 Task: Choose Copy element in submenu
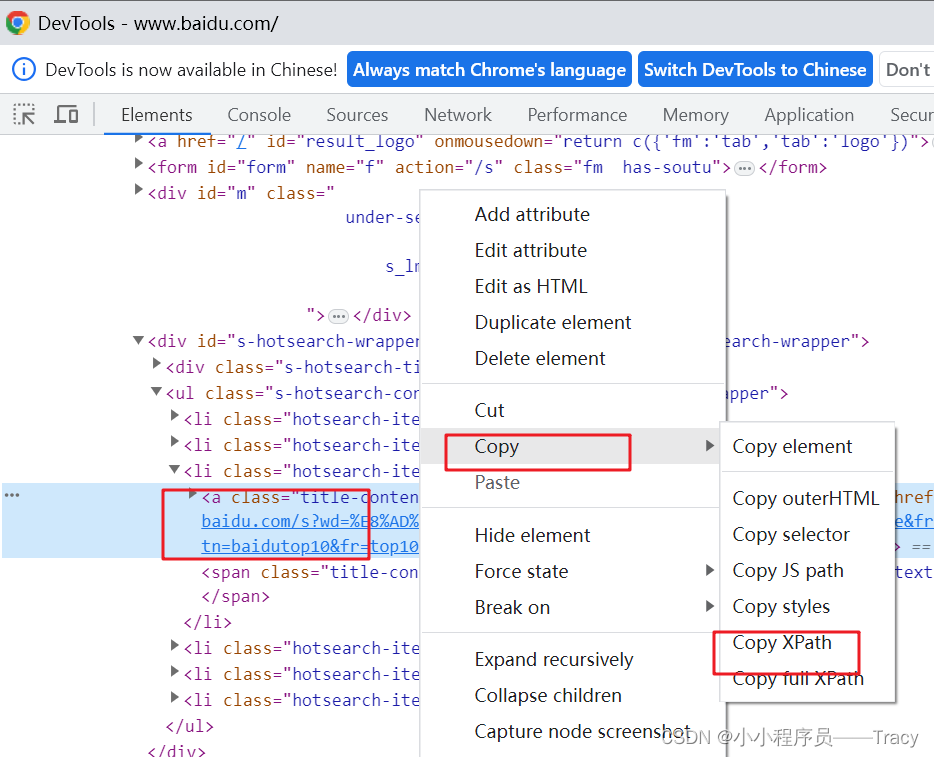pyautogui.click(x=808, y=446)
